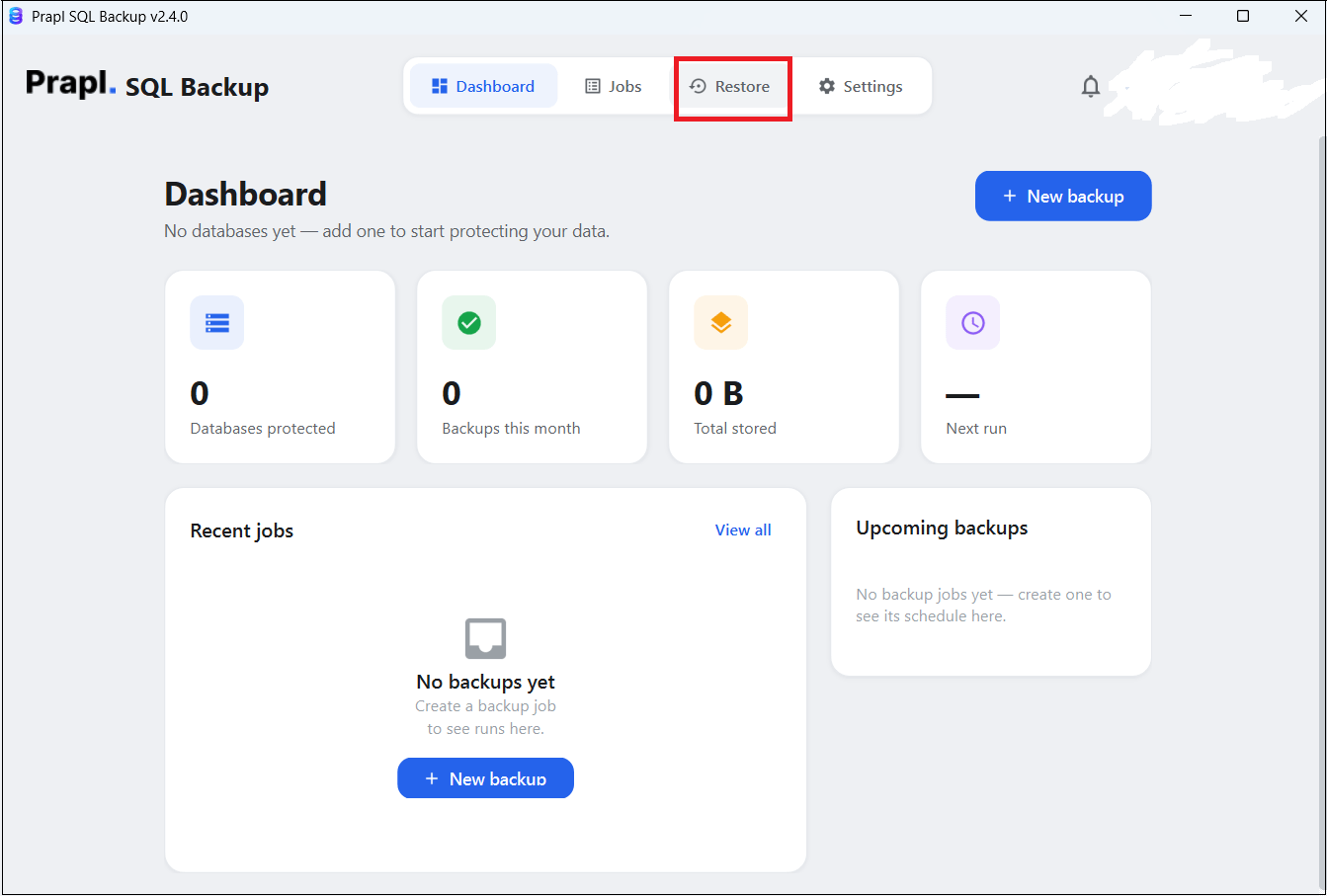Open the Restore tab
The image size is (1327, 896).
coord(729,86)
